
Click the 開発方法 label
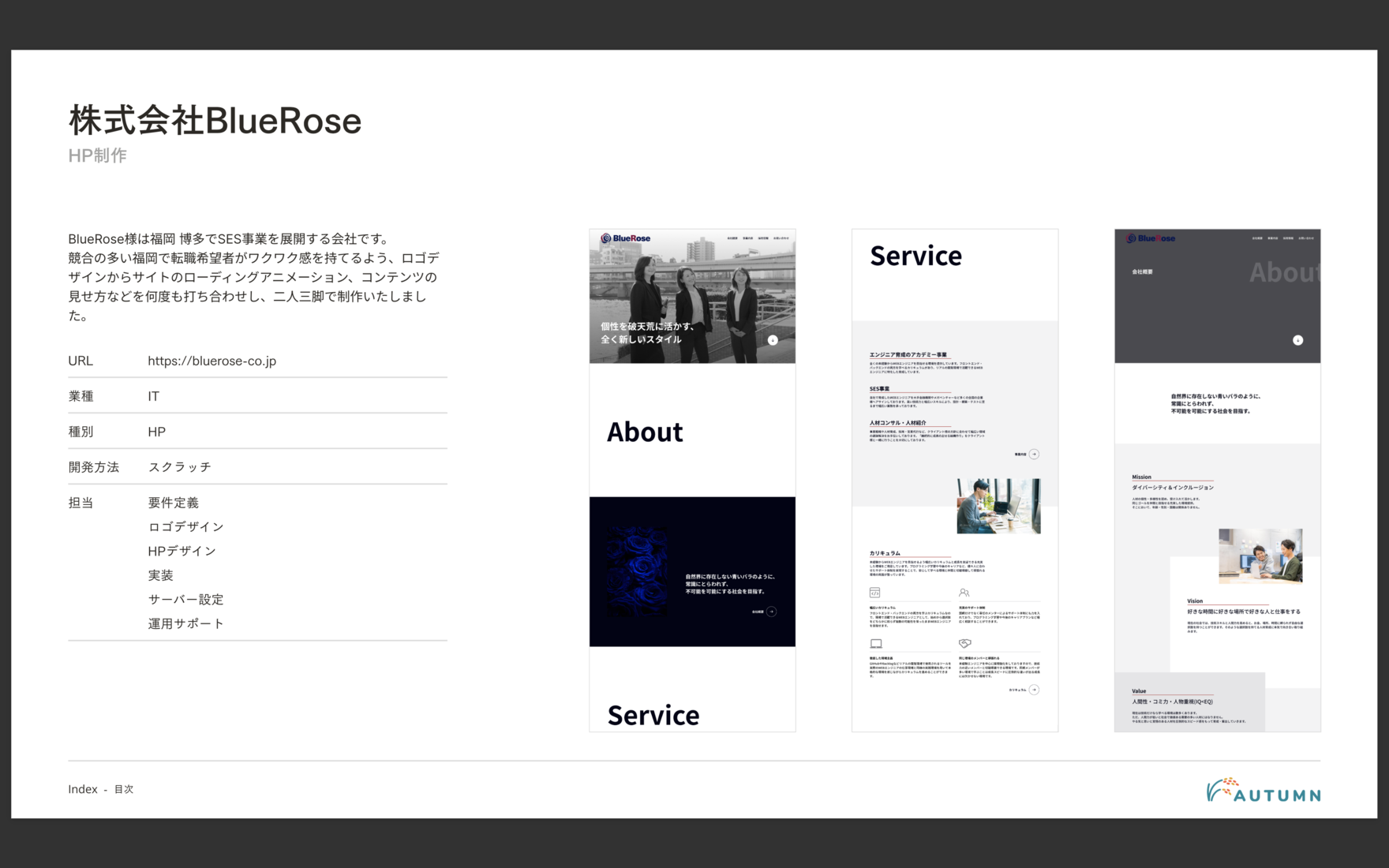click(93, 467)
